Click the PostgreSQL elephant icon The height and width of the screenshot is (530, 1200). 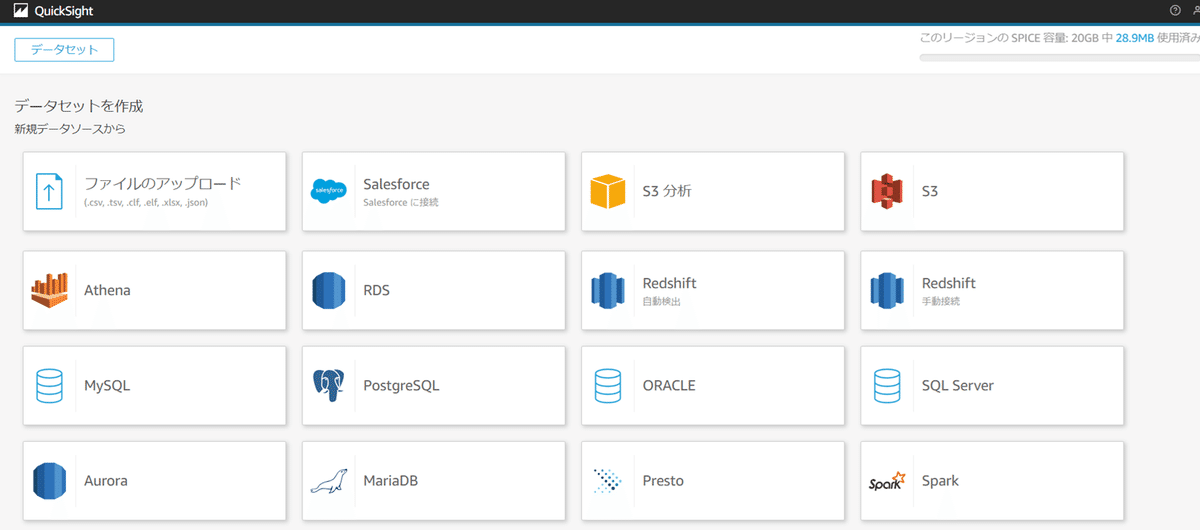329,385
